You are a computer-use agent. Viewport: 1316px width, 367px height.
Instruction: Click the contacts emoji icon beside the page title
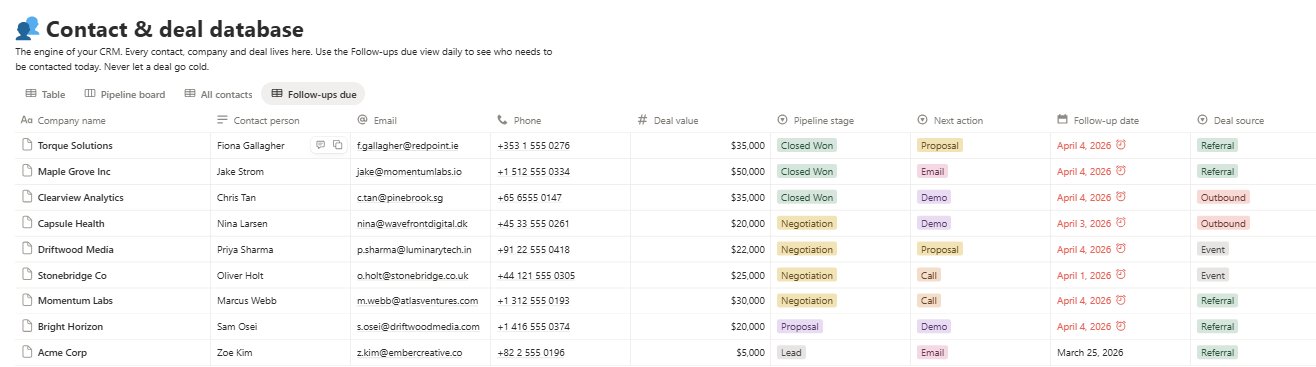click(x=28, y=29)
